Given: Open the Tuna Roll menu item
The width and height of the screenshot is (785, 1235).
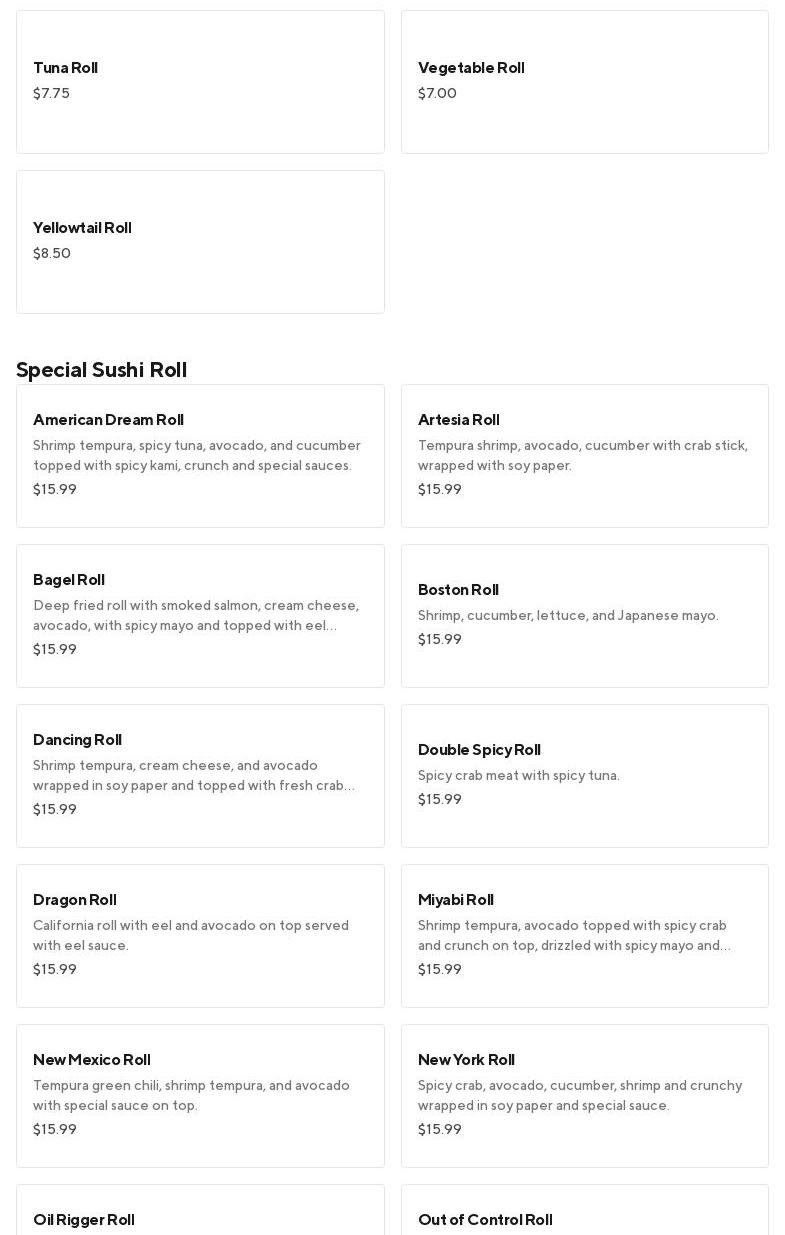Looking at the screenshot, I should pyautogui.click(x=200, y=82).
